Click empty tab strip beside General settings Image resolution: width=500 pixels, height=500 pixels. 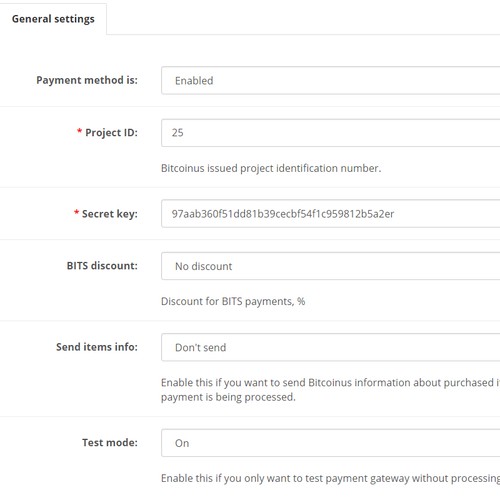pos(303,19)
